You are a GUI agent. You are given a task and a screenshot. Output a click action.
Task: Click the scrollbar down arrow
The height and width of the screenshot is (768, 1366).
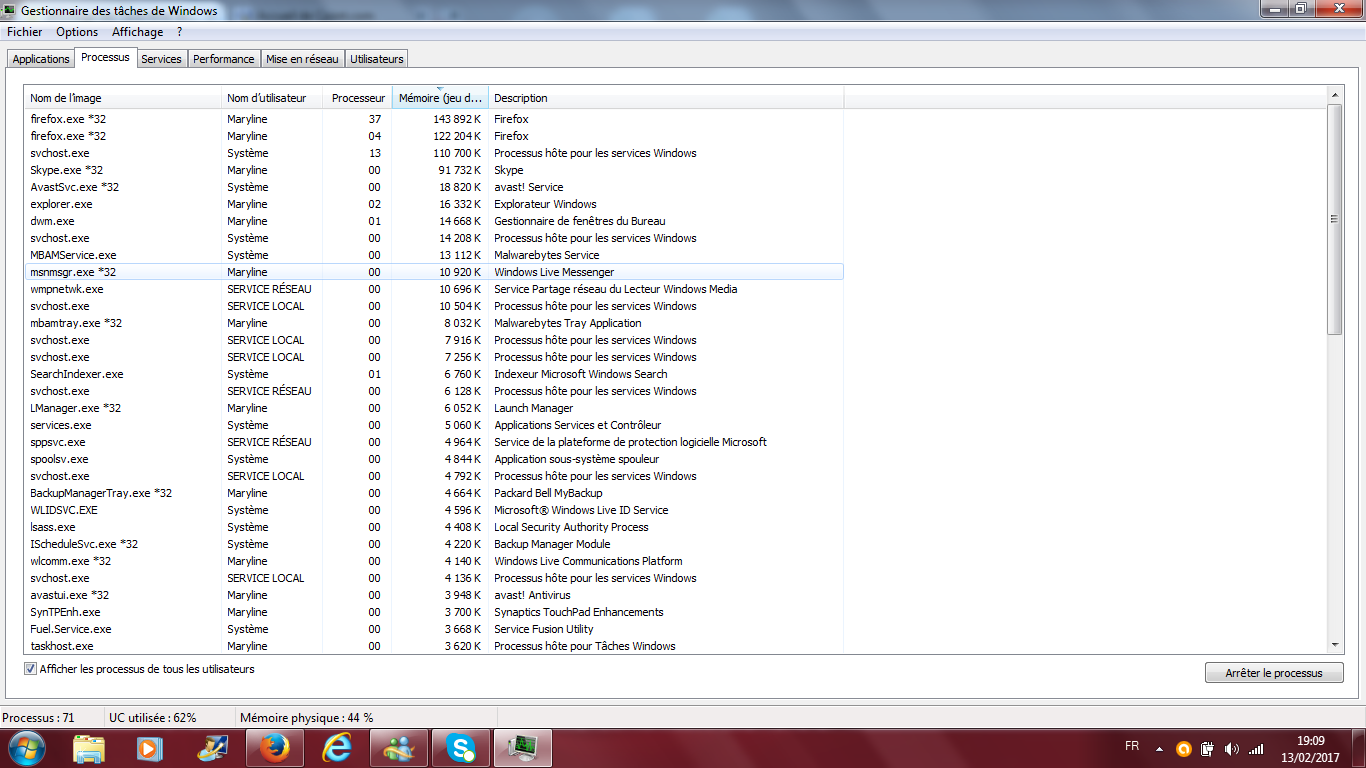click(1335, 646)
